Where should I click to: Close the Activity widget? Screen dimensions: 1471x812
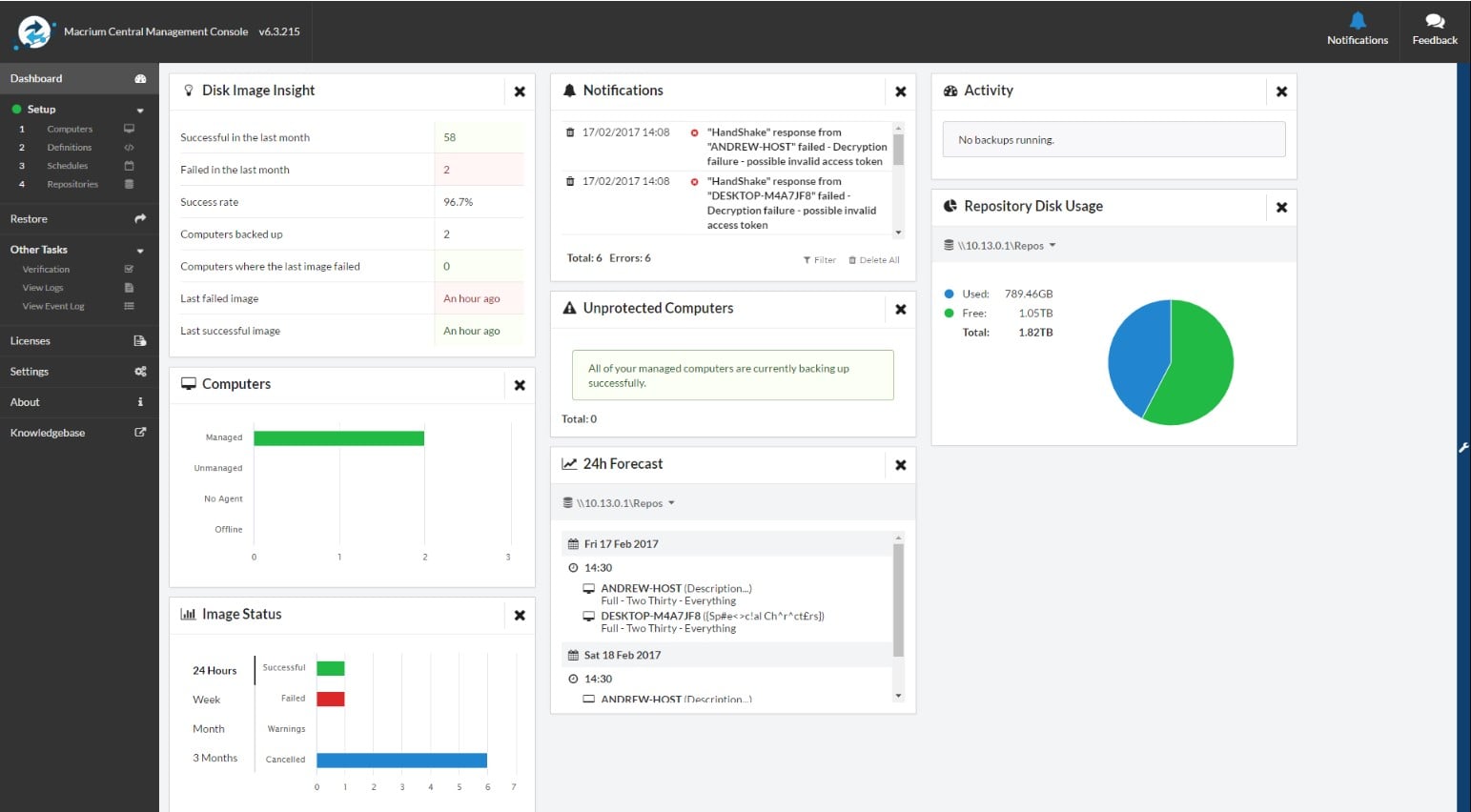click(1281, 91)
